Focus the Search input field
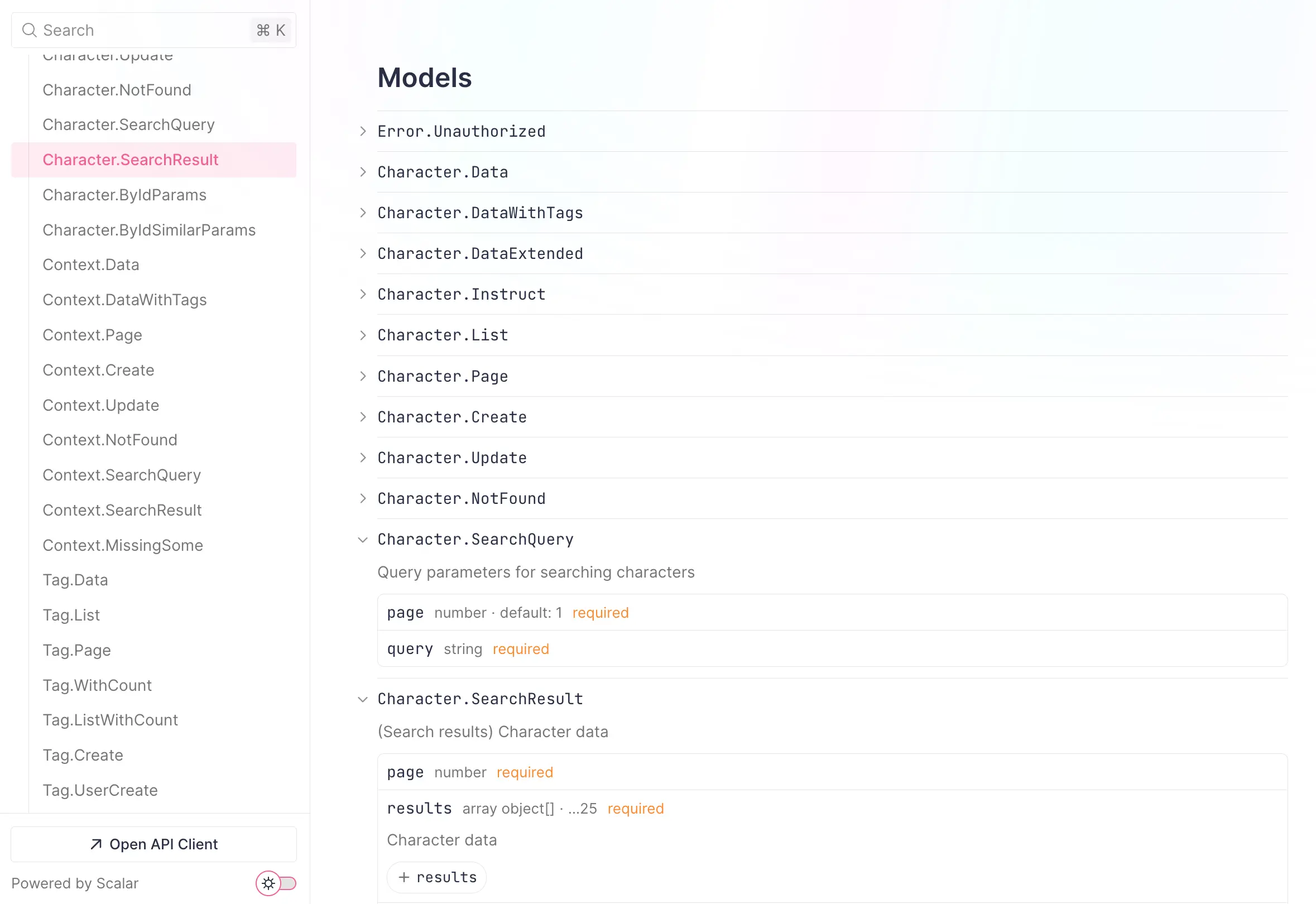 (142, 30)
